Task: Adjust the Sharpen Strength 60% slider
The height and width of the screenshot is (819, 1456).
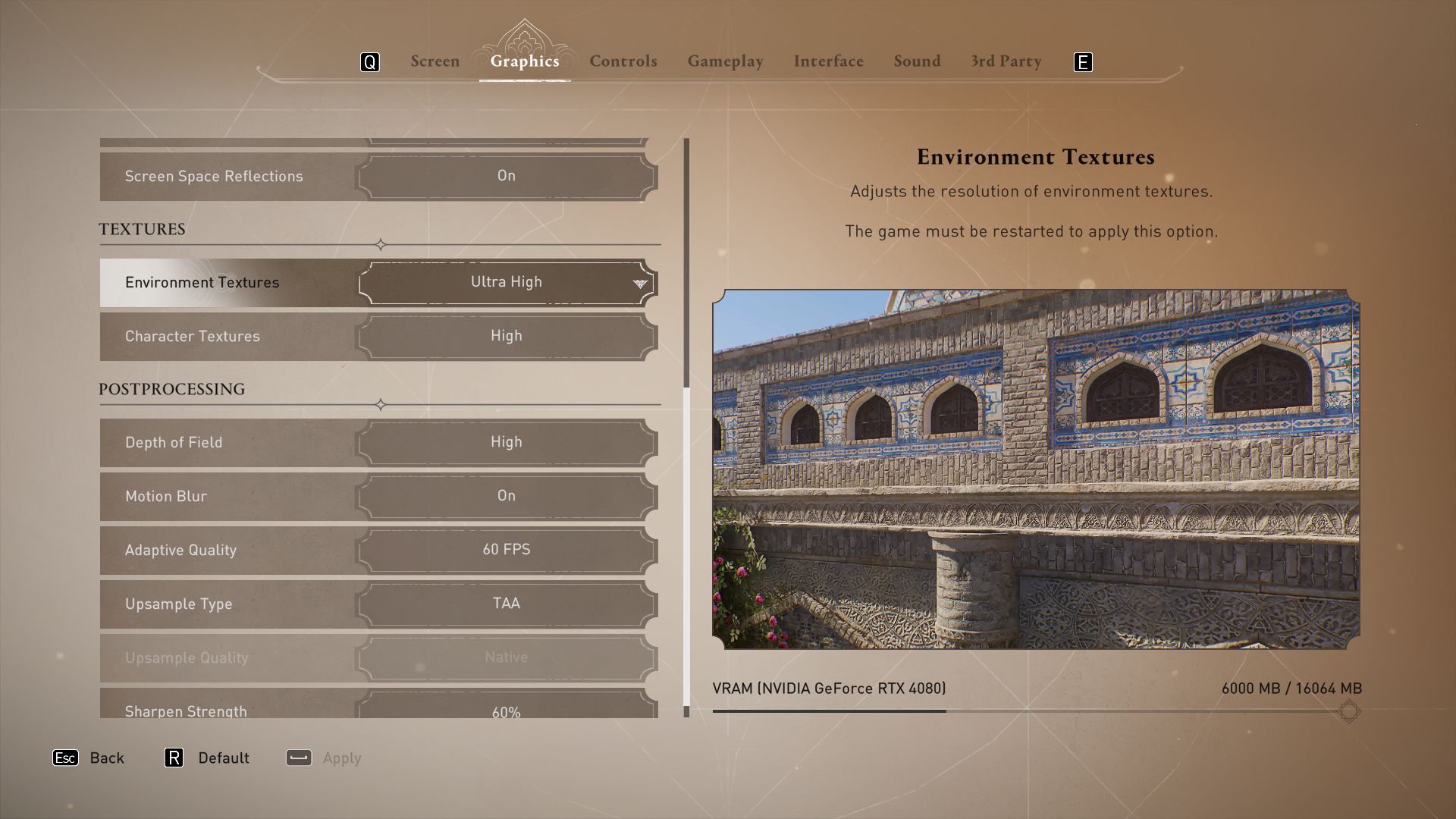Action: tap(506, 708)
